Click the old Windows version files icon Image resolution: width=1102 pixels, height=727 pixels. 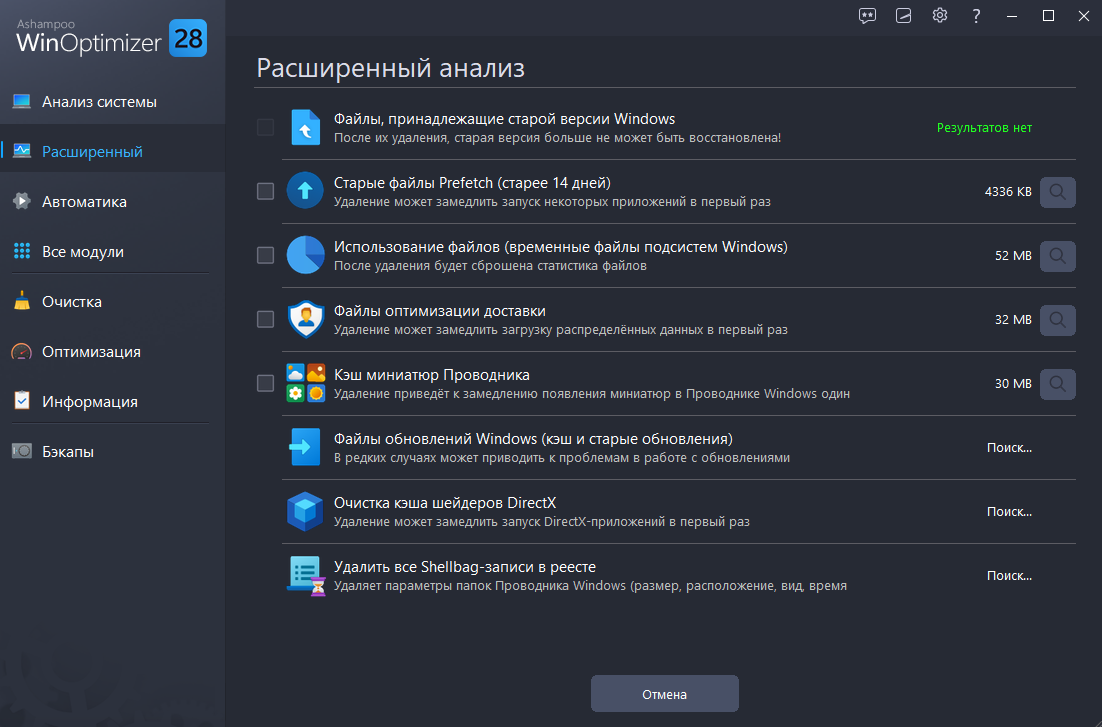click(x=305, y=127)
